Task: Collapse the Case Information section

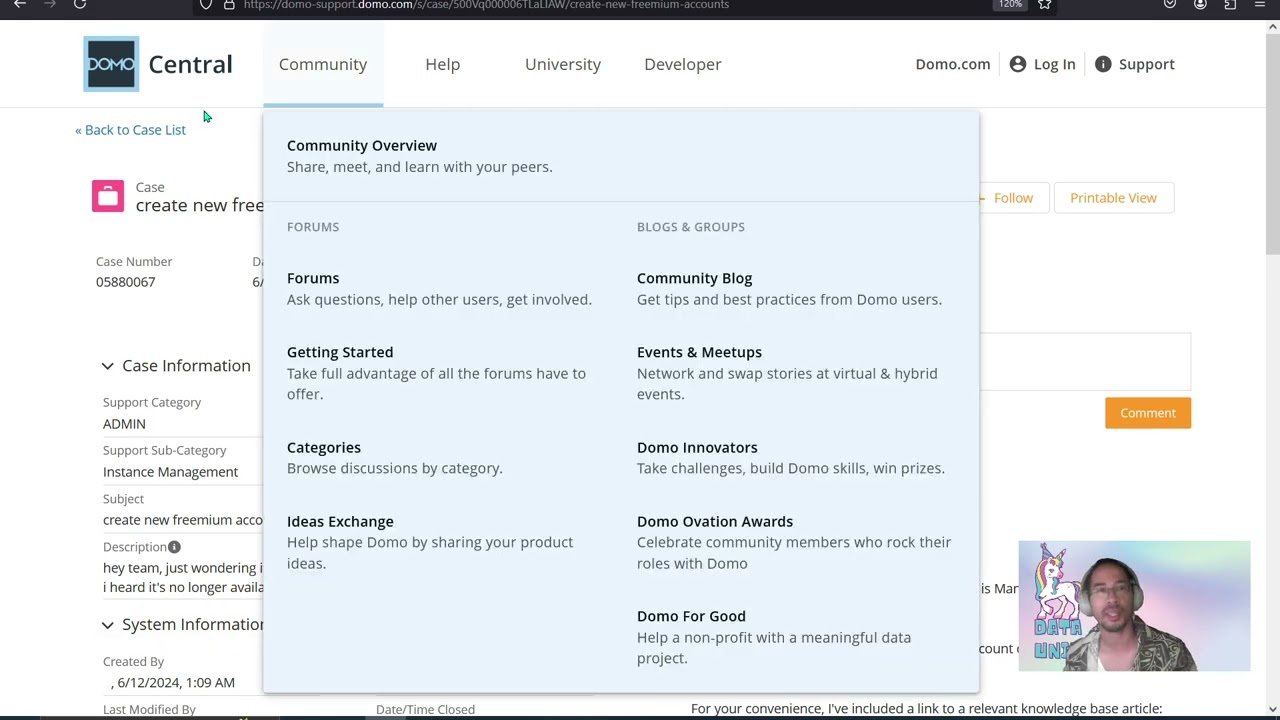Action: click(x=107, y=366)
